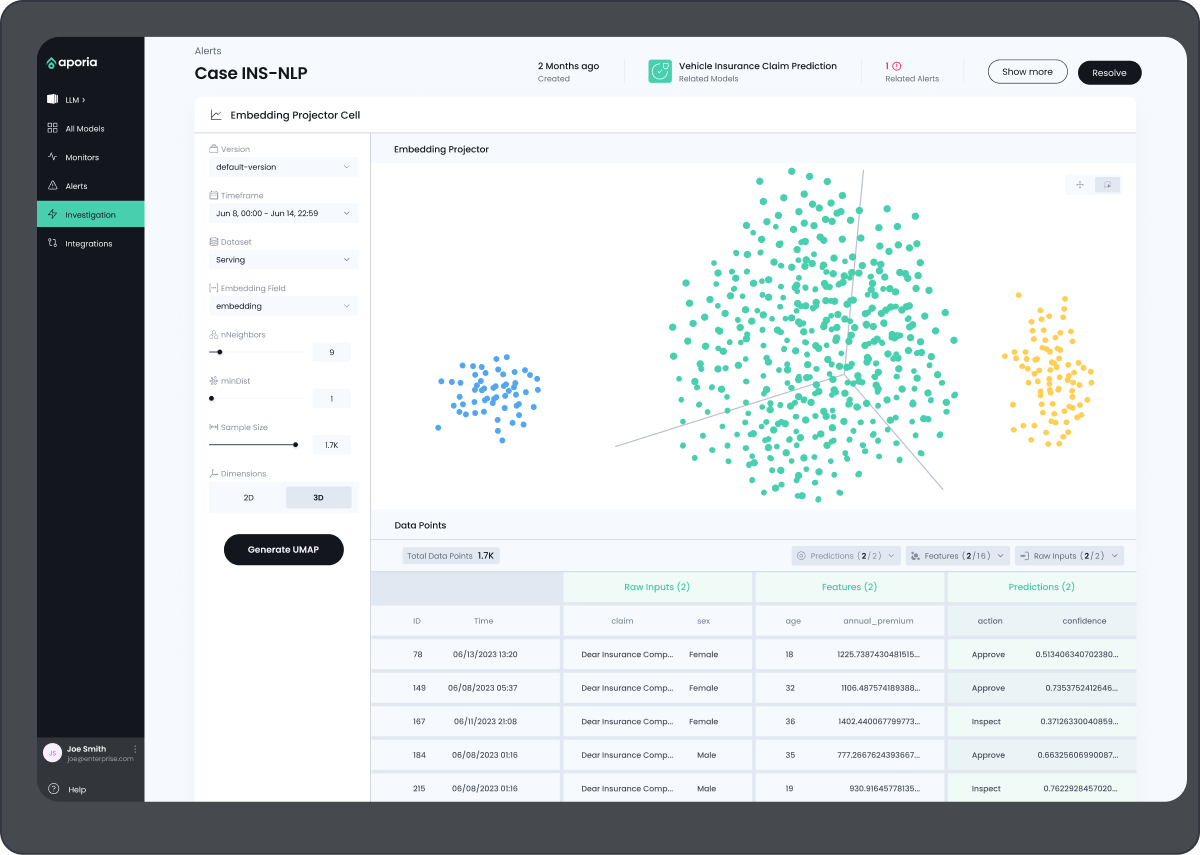Open Vehicle Insurance Claim Prediction model link
The height and width of the screenshot is (855, 1201).
tap(758, 66)
